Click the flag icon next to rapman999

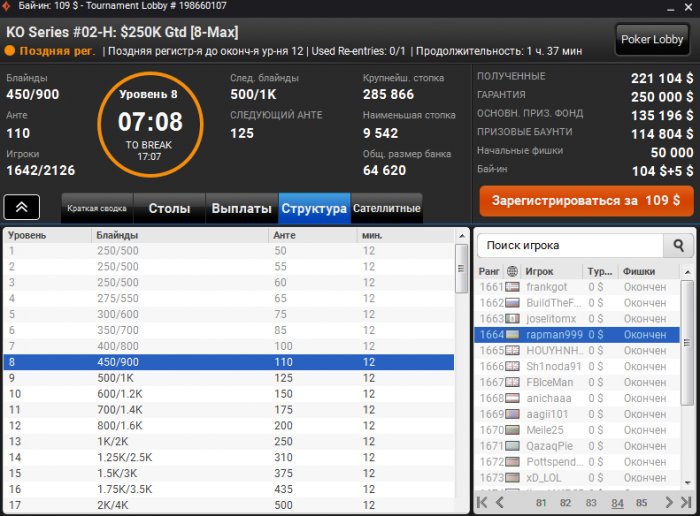(x=512, y=335)
